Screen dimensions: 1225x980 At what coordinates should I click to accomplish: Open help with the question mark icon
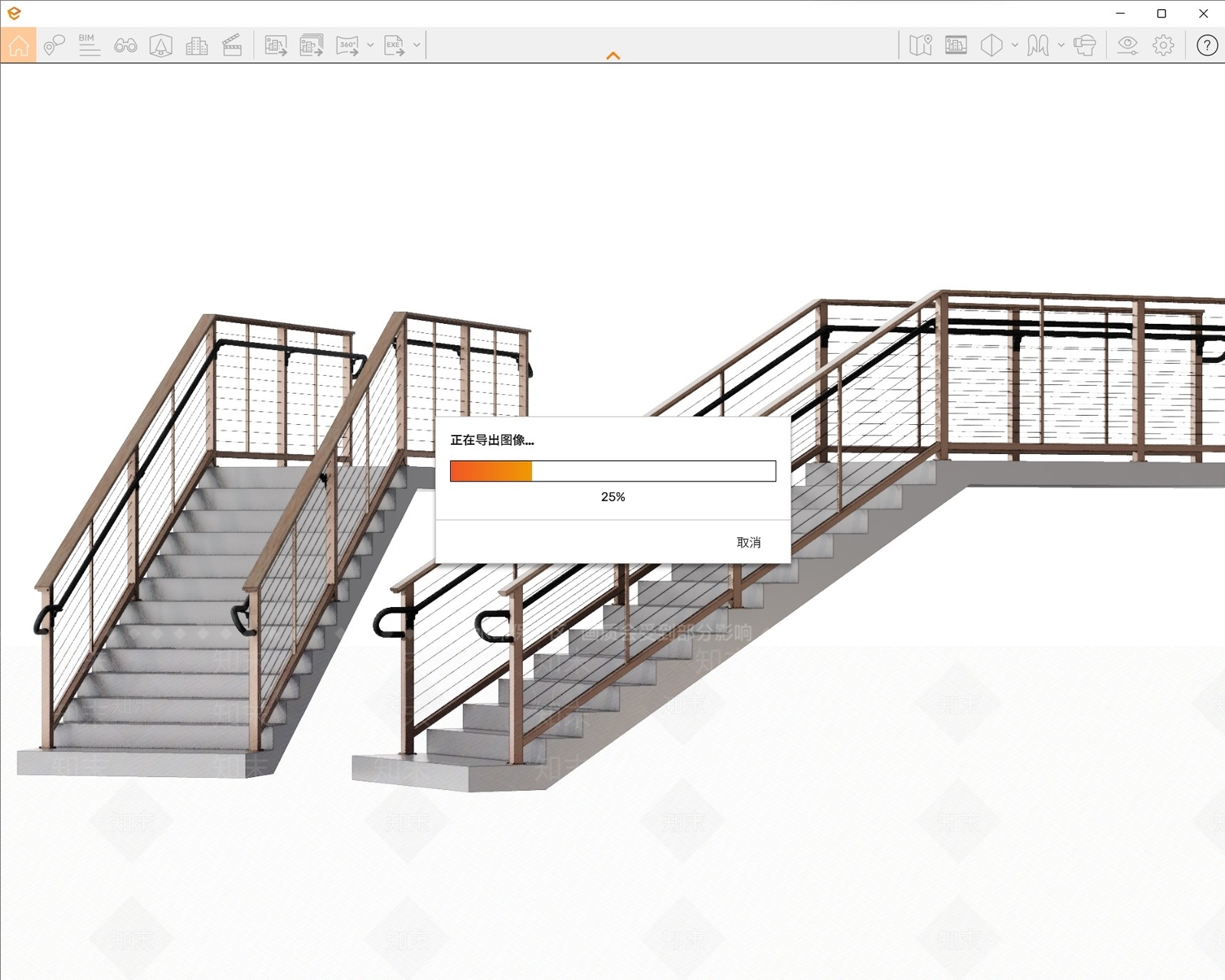tap(1207, 45)
